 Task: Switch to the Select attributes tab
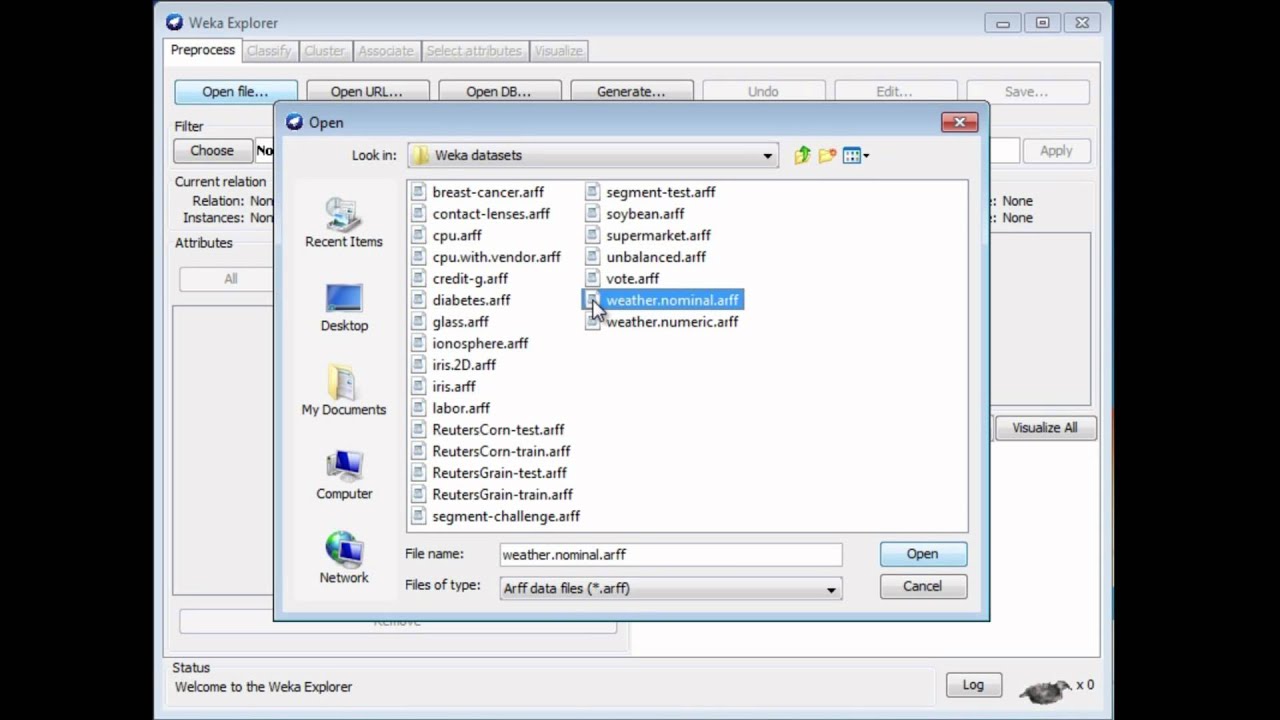474,51
